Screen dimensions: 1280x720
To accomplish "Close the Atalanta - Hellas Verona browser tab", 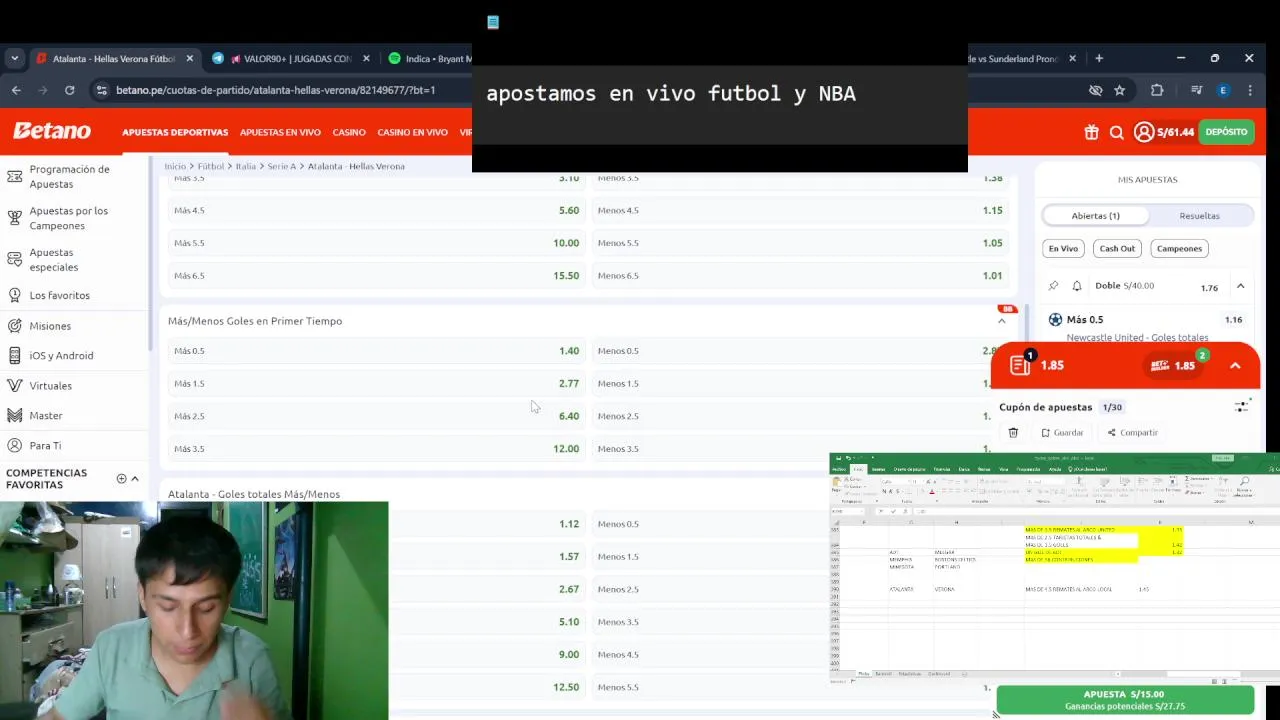I will tap(190, 58).
